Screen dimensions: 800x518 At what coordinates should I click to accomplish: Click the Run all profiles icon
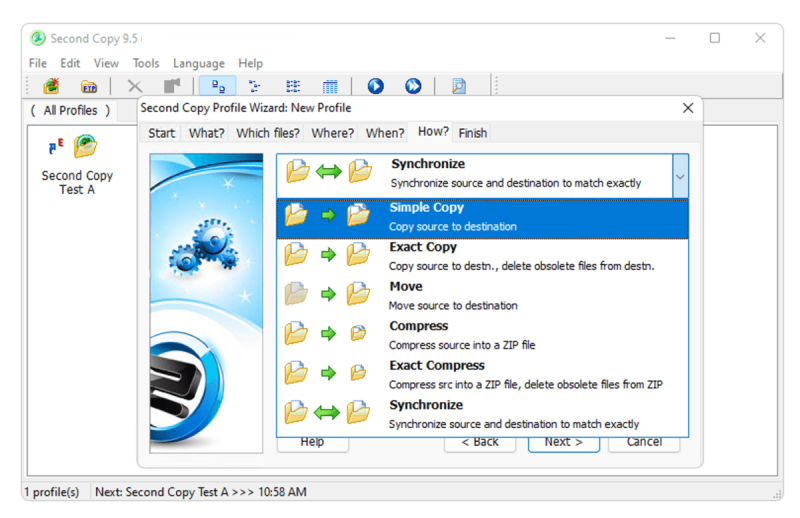coord(413,87)
